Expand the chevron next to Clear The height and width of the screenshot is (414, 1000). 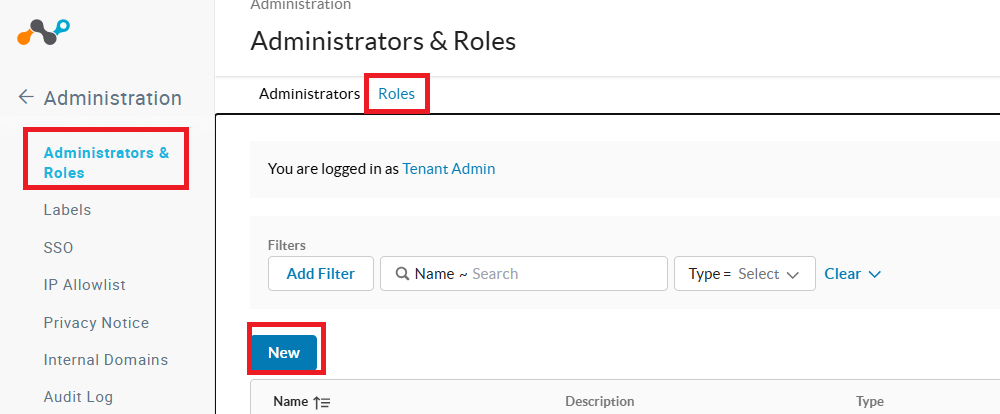[875, 274]
